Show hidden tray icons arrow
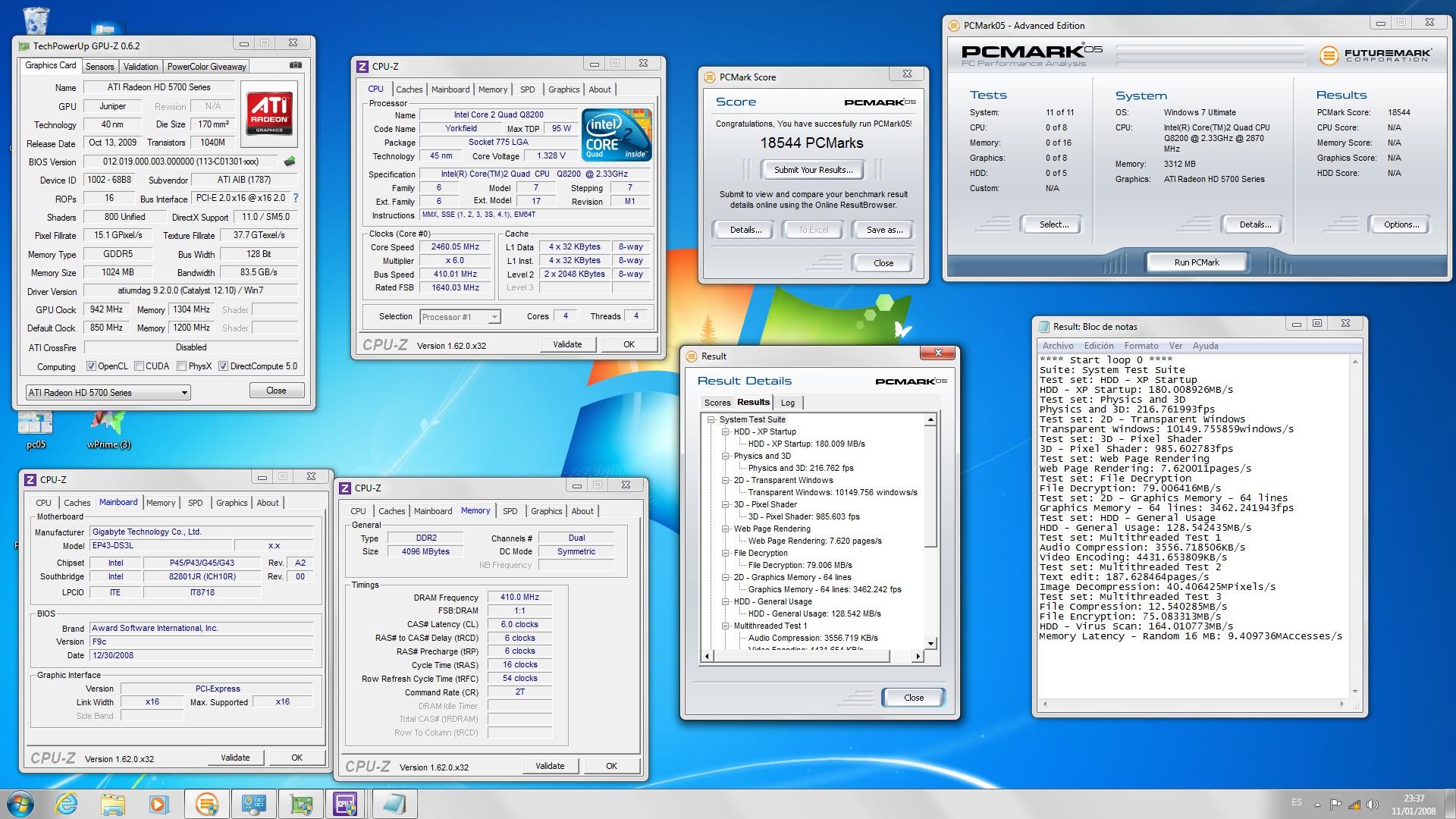The width and height of the screenshot is (1456, 819). tap(1317, 805)
